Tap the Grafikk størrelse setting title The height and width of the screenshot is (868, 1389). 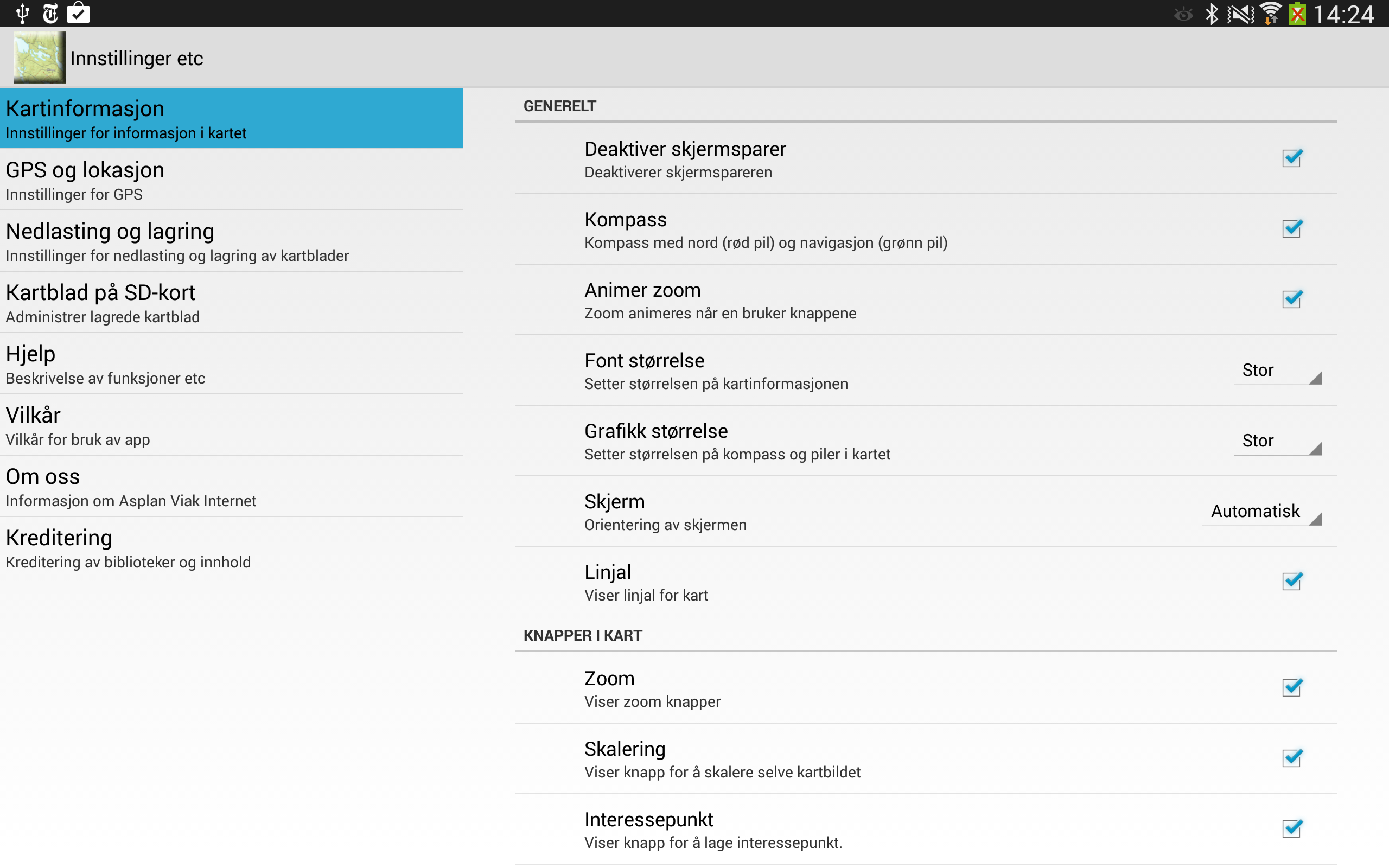tap(656, 432)
